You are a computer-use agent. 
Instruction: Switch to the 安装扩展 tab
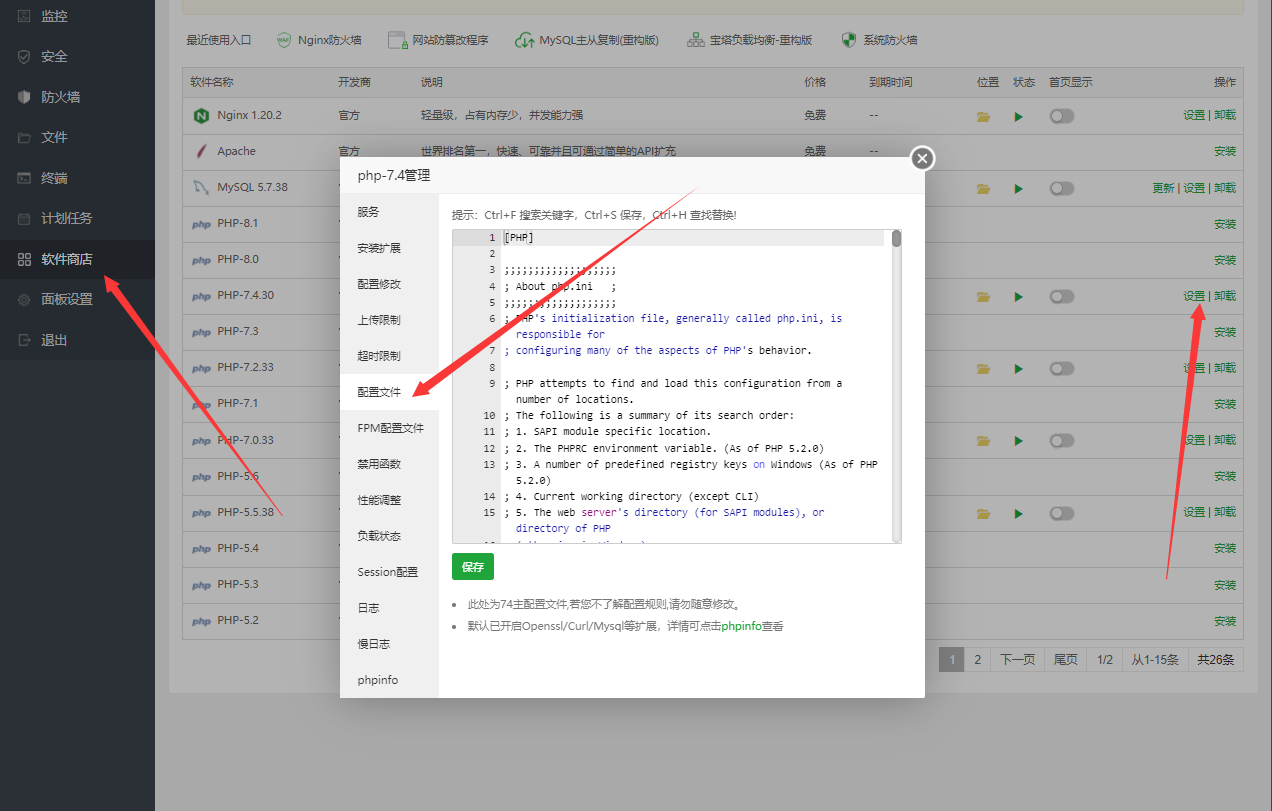(x=389, y=248)
